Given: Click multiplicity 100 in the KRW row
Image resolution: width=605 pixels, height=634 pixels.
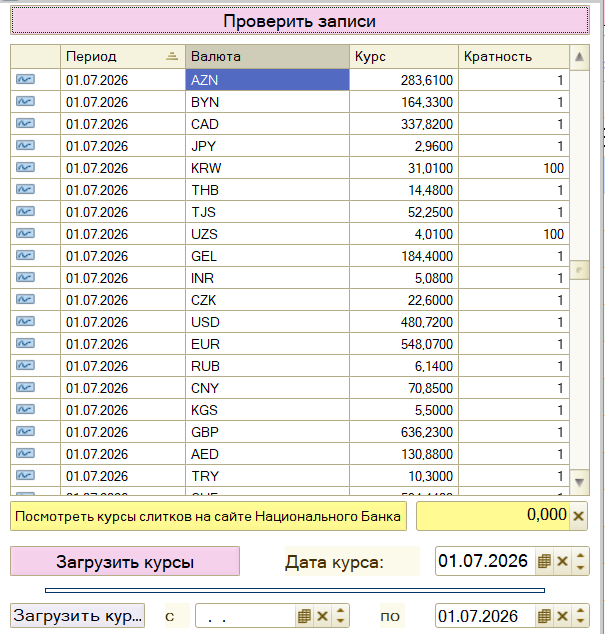Looking at the screenshot, I should 553,168.
